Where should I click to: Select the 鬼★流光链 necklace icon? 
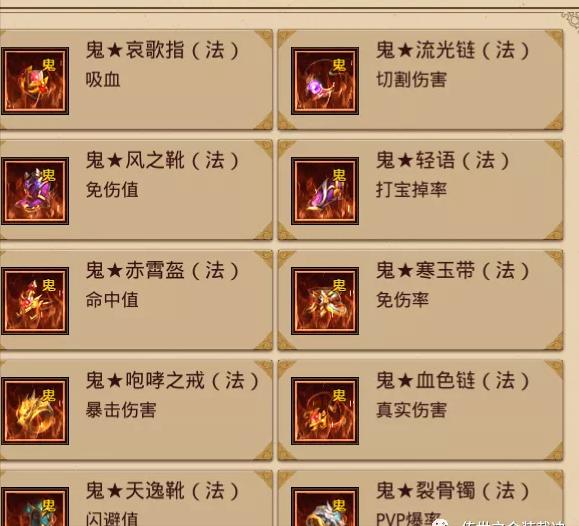(x=325, y=81)
